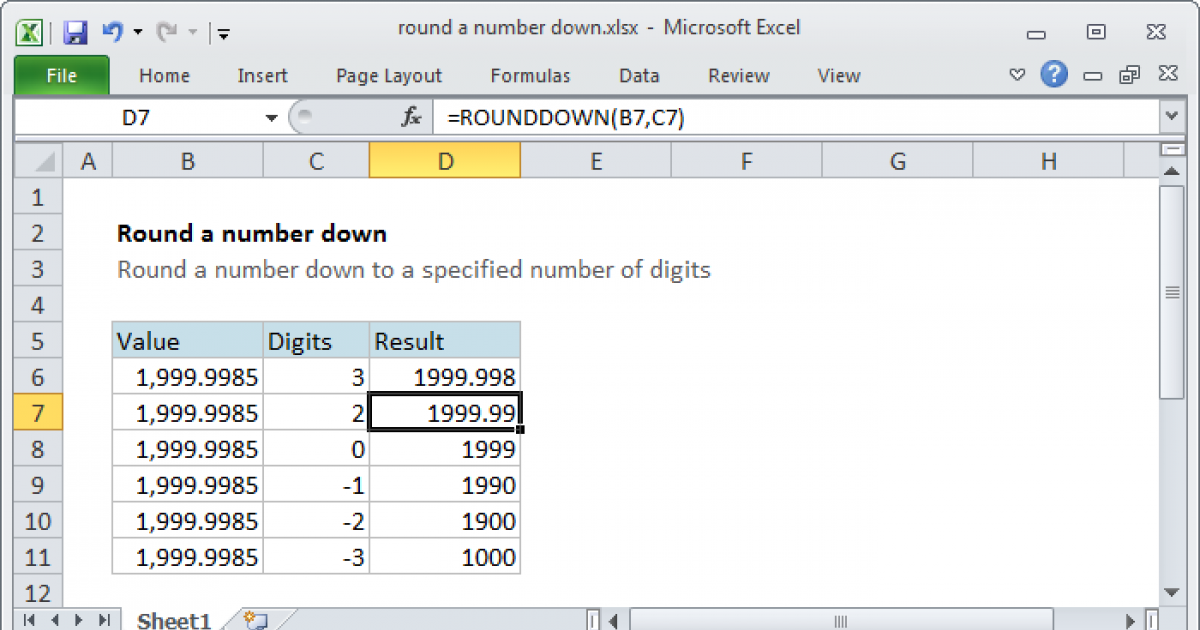
Task: Open the Insert Function (fx) dialog
Action: point(410,117)
